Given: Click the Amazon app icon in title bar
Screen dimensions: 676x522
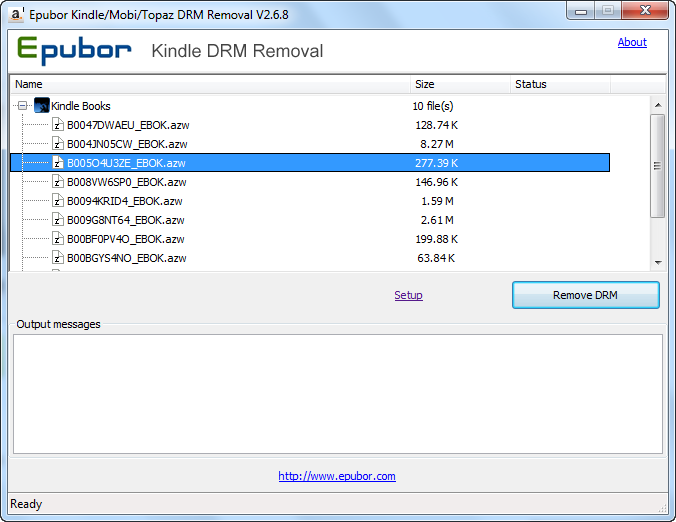Looking at the screenshot, I should click(x=16, y=15).
